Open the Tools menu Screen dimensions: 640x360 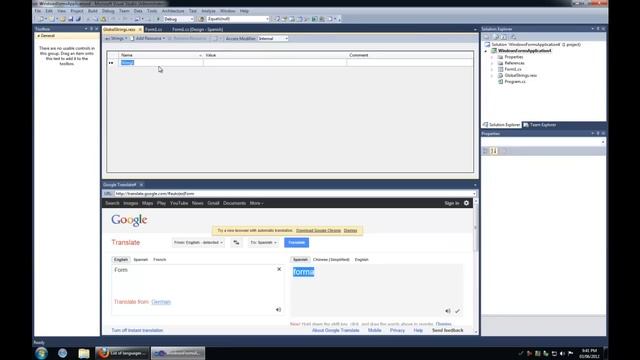(152, 11)
